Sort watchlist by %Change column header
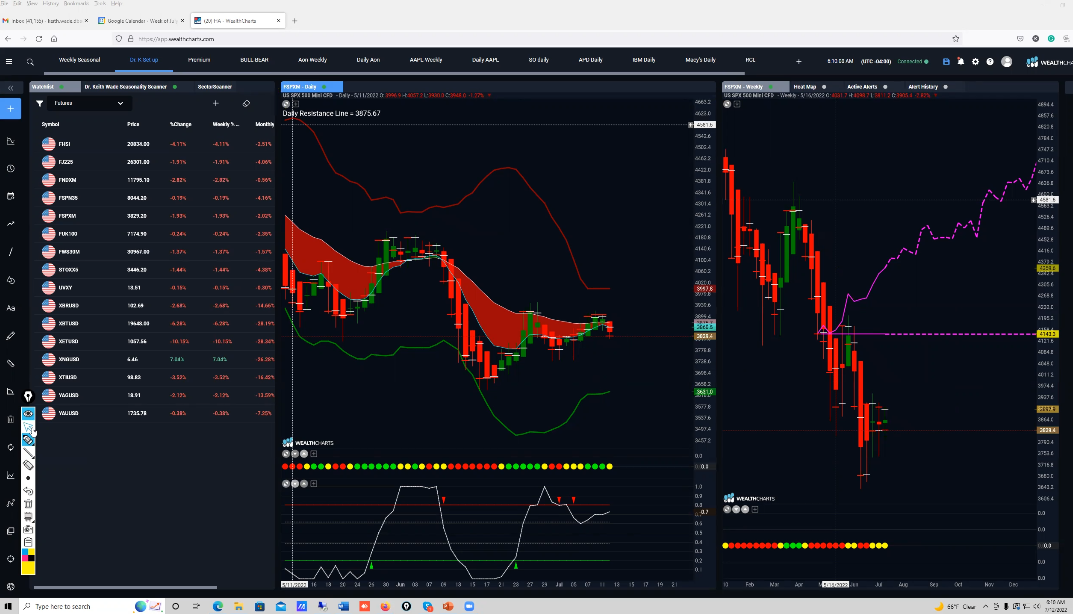Image resolution: width=1073 pixels, height=614 pixels. [181, 125]
